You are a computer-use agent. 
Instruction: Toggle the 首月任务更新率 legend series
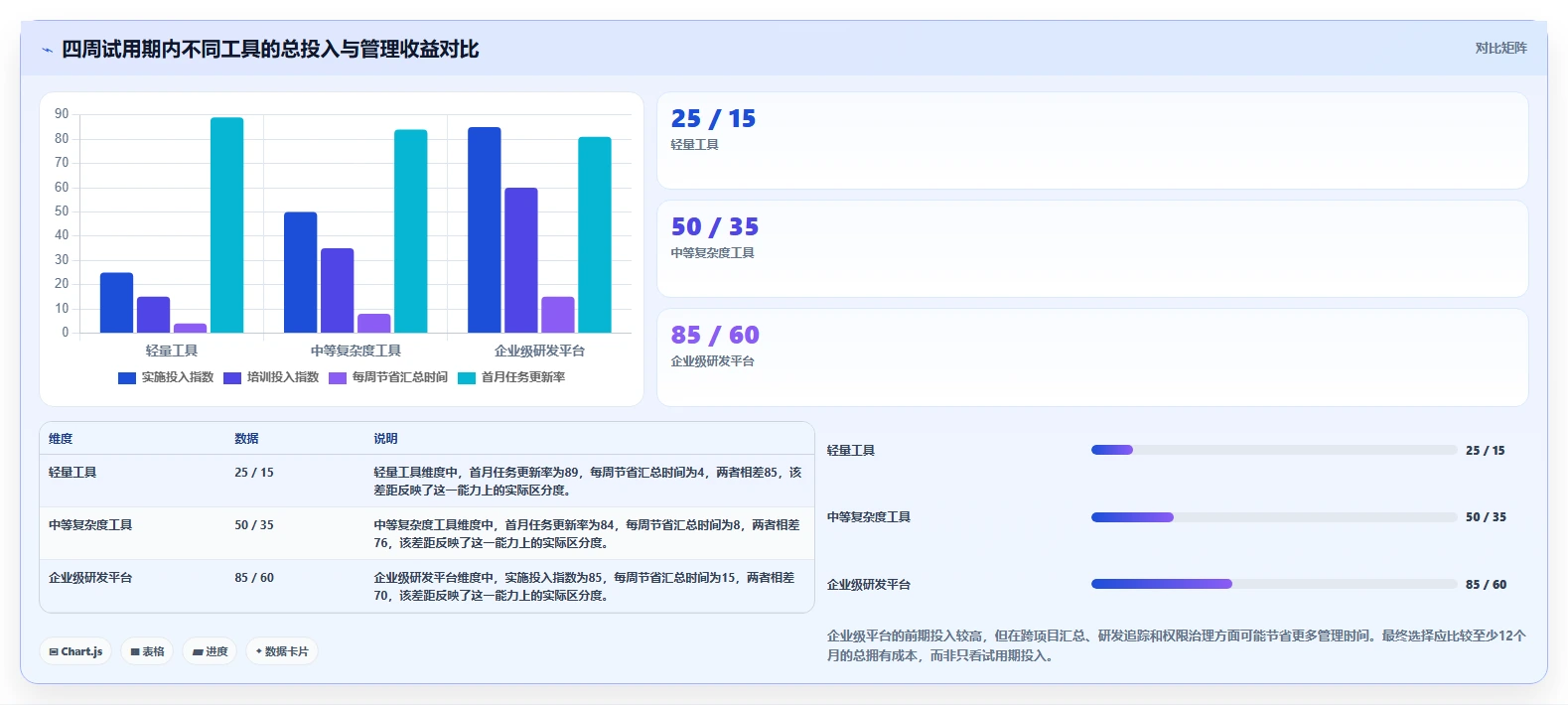tap(511, 377)
